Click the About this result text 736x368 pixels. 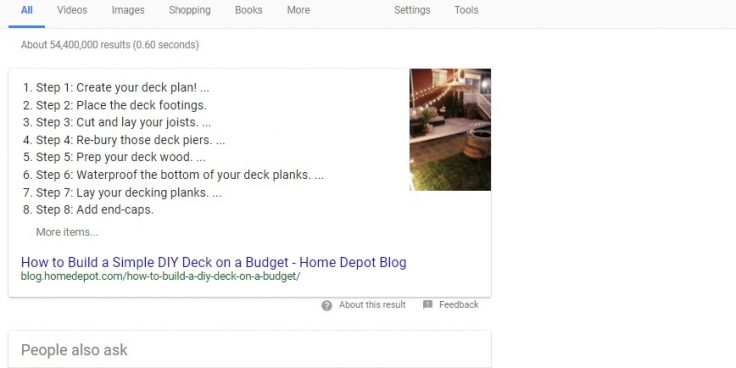[372, 305]
